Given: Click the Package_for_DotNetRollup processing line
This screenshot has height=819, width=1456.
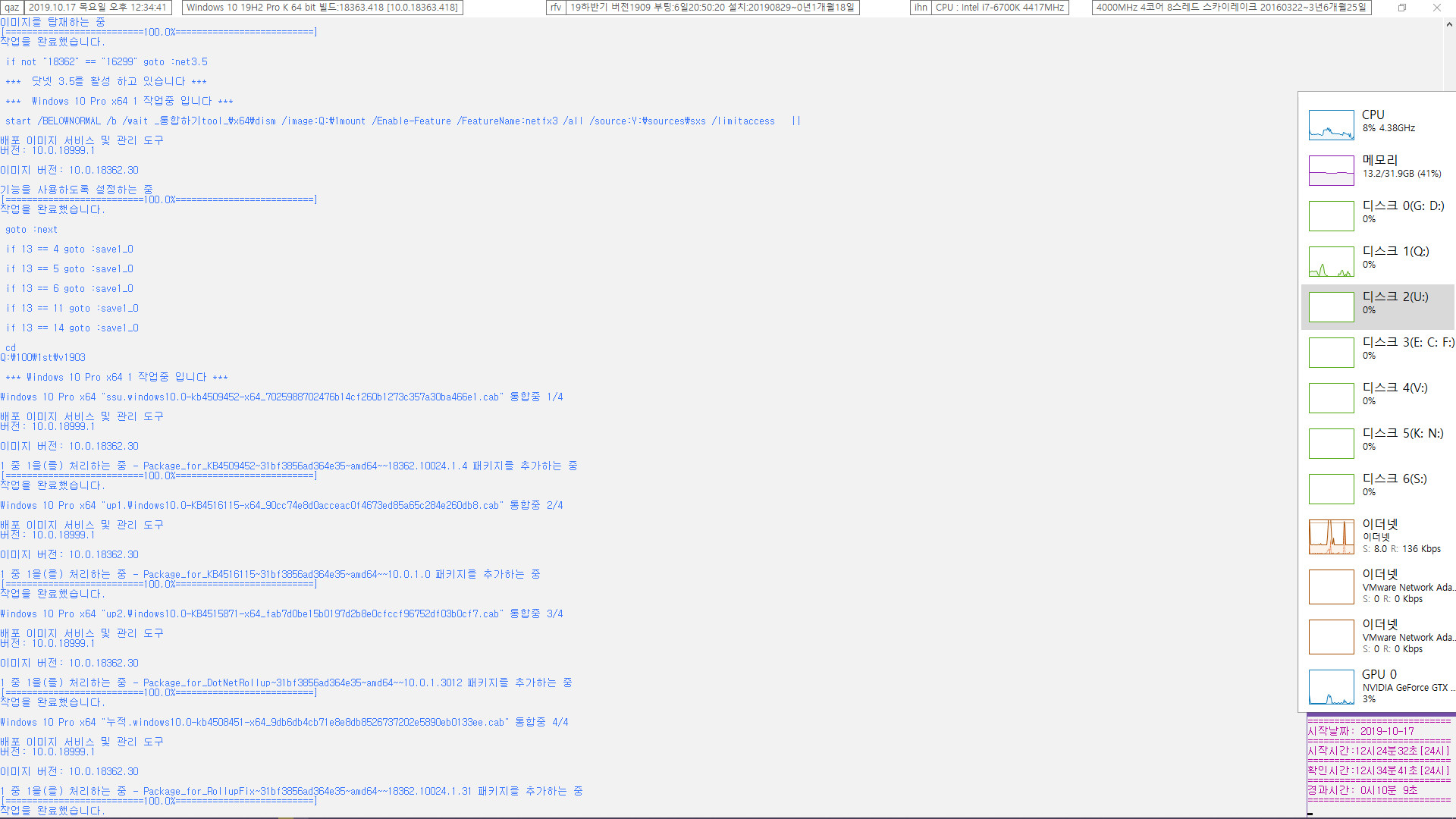Looking at the screenshot, I should [287, 683].
